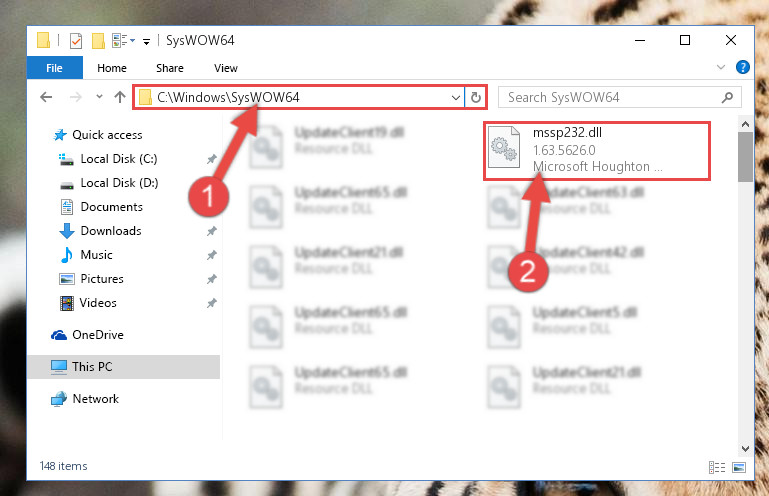Screen dimensions: 769x496
Task: Click the Back navigation arrow
Action: point(46,97)
